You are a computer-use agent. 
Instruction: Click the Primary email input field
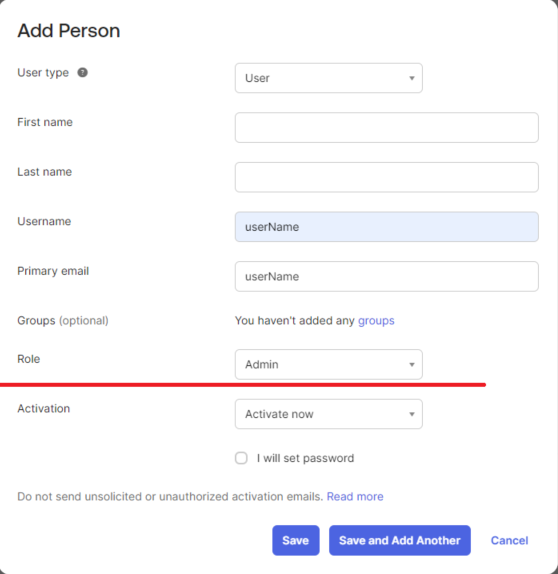[387, 276]
